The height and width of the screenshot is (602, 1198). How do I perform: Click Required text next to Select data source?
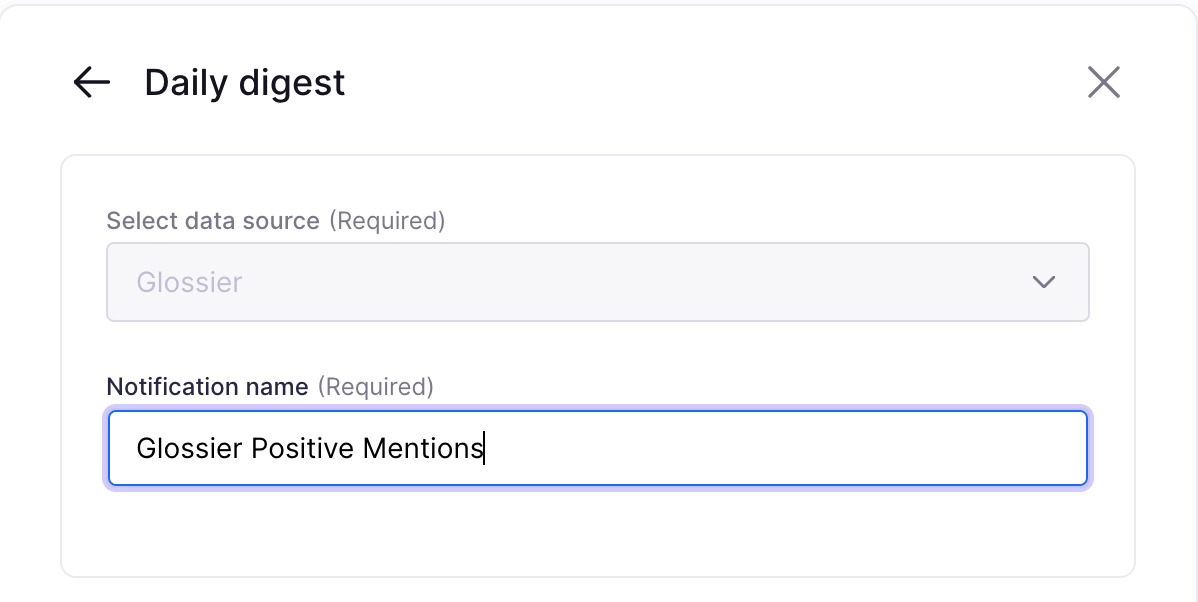(x=387, y=221)
